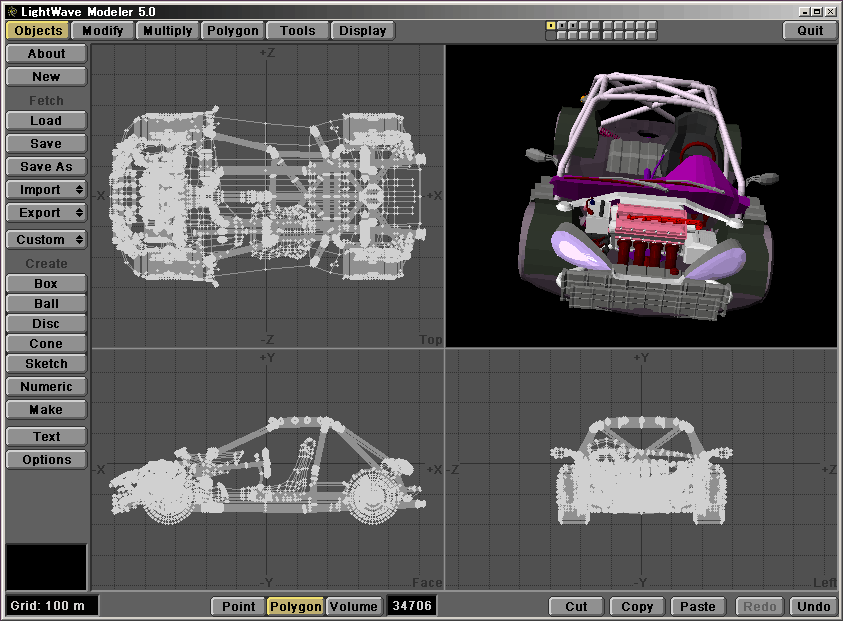Screen dimensions: 843x621
Task: Toggle the second foreground layer button
Action: [x=562, y=25]
